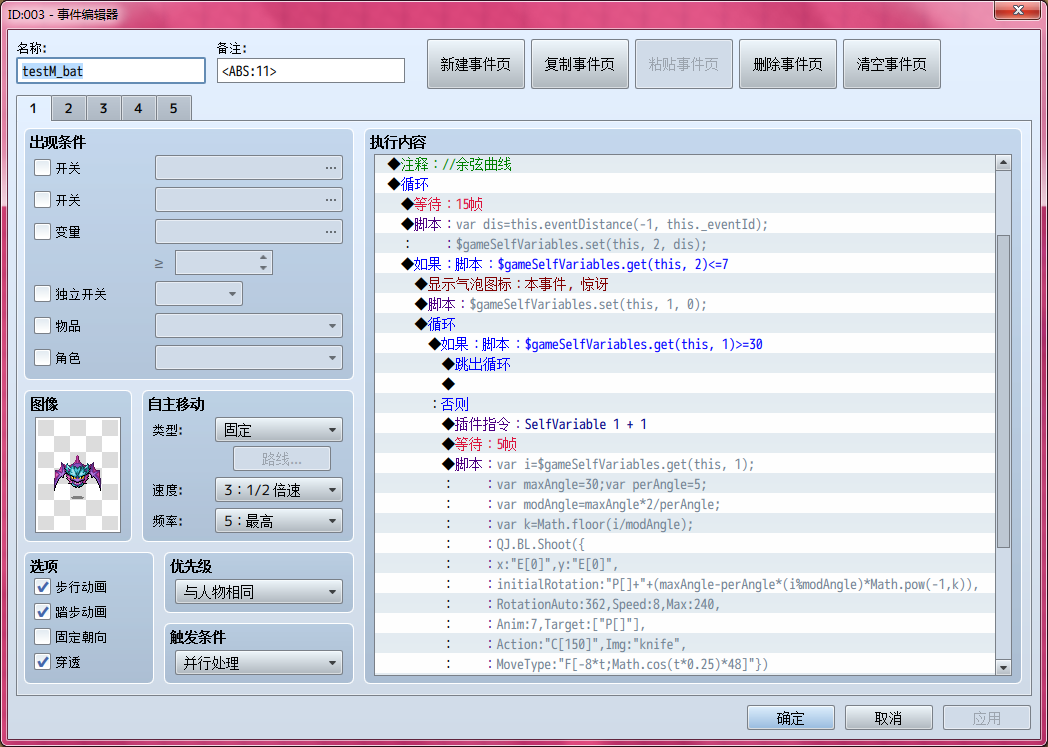Toggle the 固定朝向 direction fix checkbox

(42, 636)
